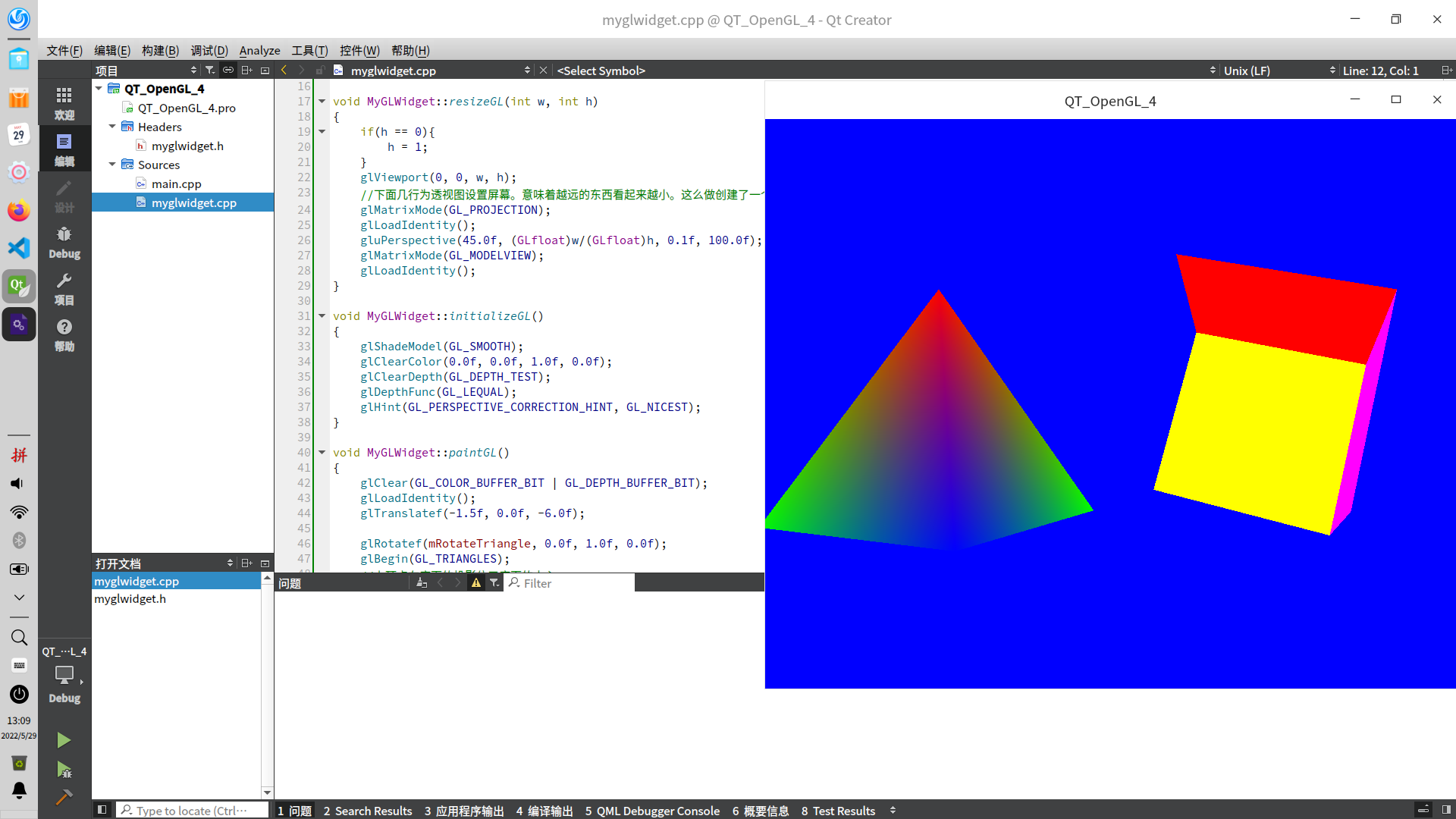Click the Build hammer icon
Viewport: 1456px width, 819px height.
click(x=64, y=797)
